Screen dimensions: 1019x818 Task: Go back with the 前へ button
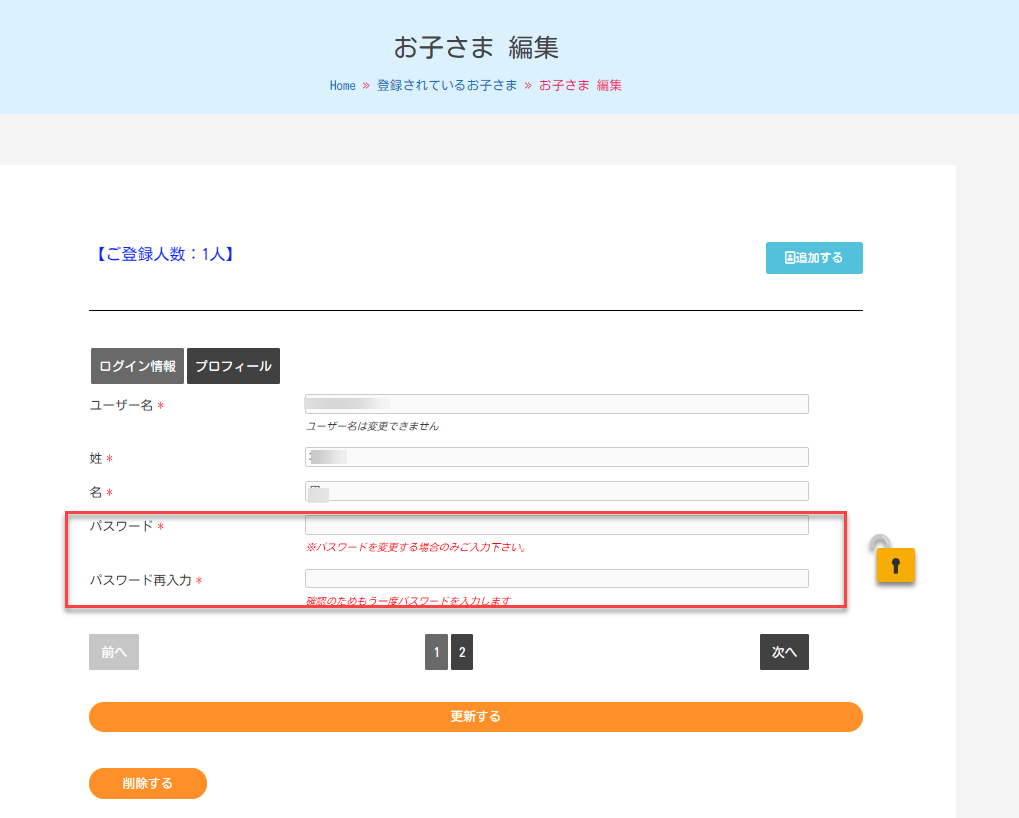114,652
